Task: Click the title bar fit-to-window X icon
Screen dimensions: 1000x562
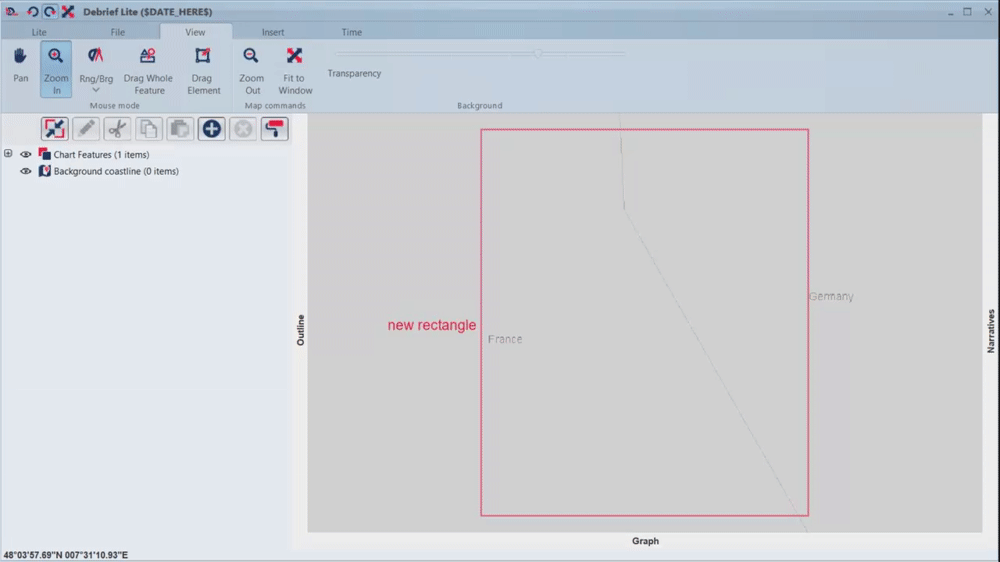Action: (x=68, y=11)
